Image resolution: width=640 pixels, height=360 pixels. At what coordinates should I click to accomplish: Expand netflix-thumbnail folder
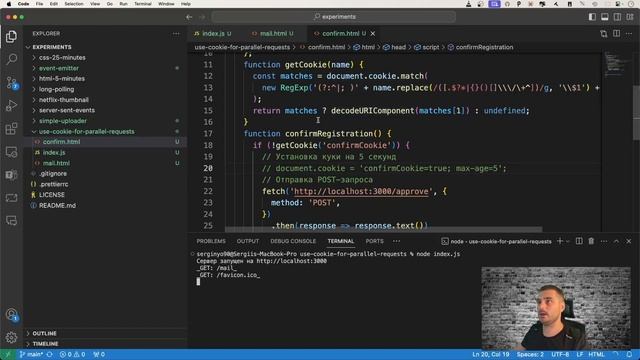tap(64, 100)
